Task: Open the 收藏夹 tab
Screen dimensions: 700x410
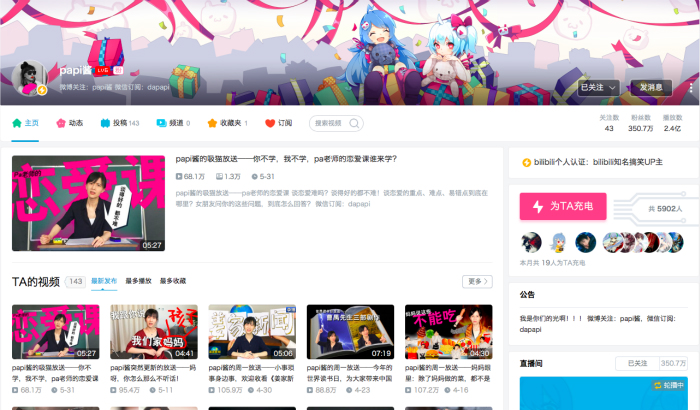Action: (x=227, y=123)
